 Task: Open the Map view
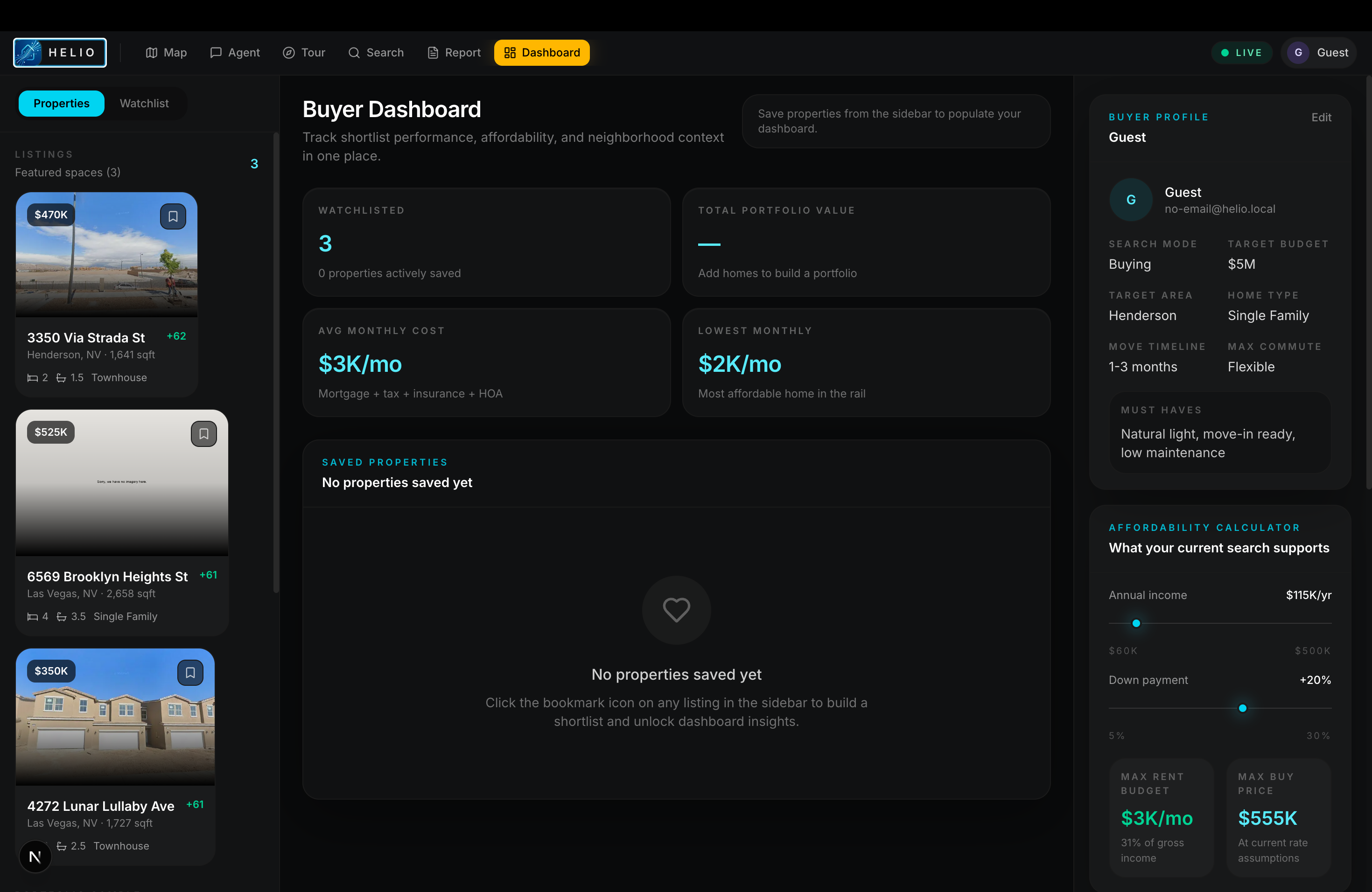tap(166, 52)
